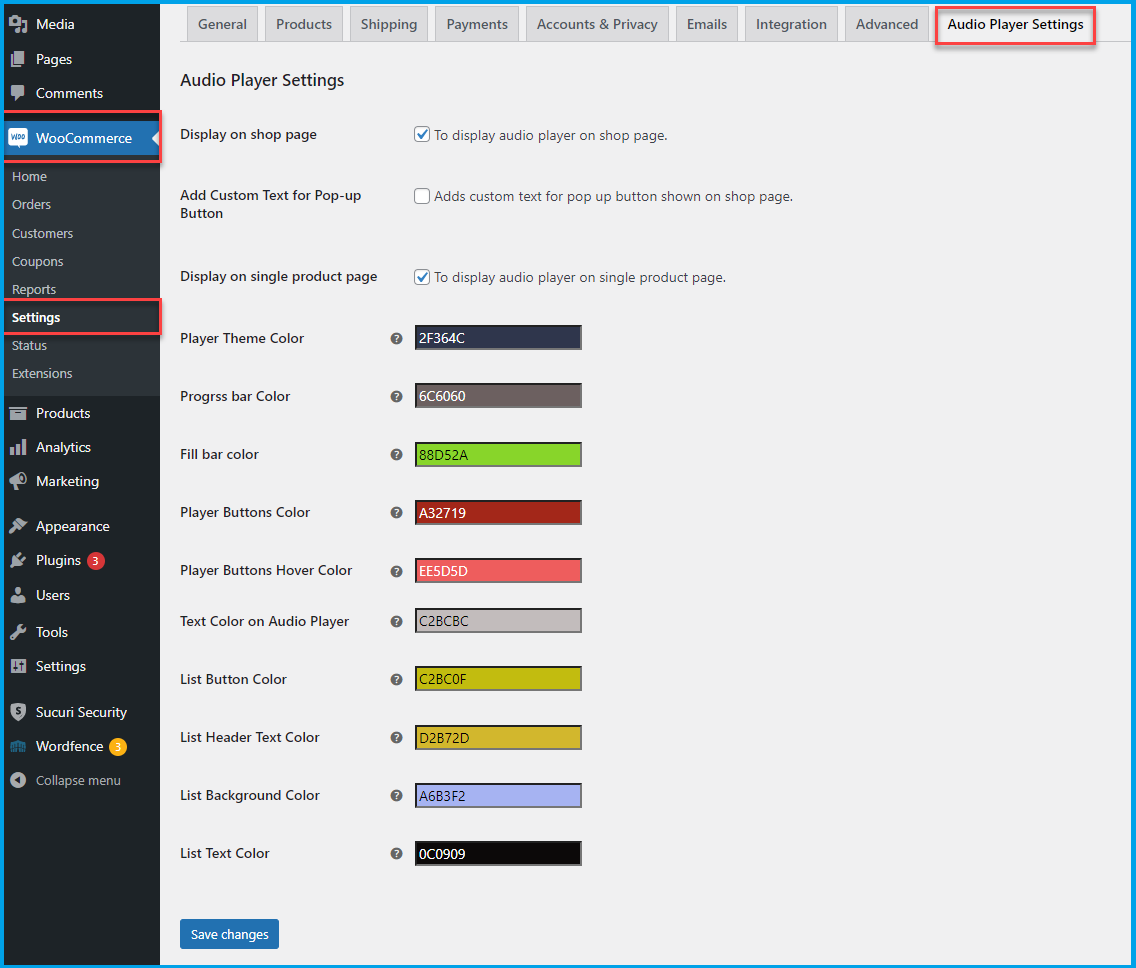1136x968 pixels.
Task: Click help icon beside Text Color on Audio Player
Action: tap(396, 621)
